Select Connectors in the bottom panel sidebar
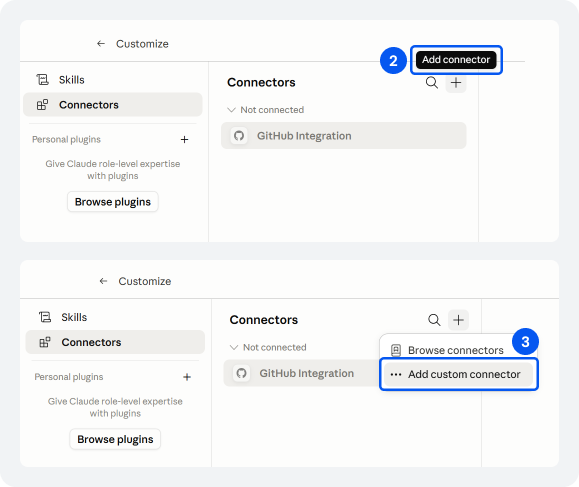The height and width of the screenshot is (487, 579). click(115, 342)
